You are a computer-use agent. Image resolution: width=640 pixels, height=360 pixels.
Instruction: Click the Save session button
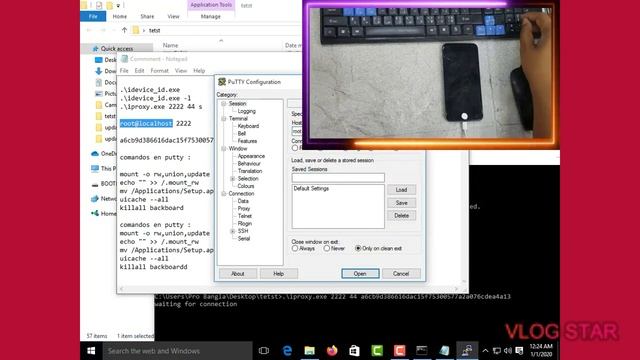tap(401, 203)
